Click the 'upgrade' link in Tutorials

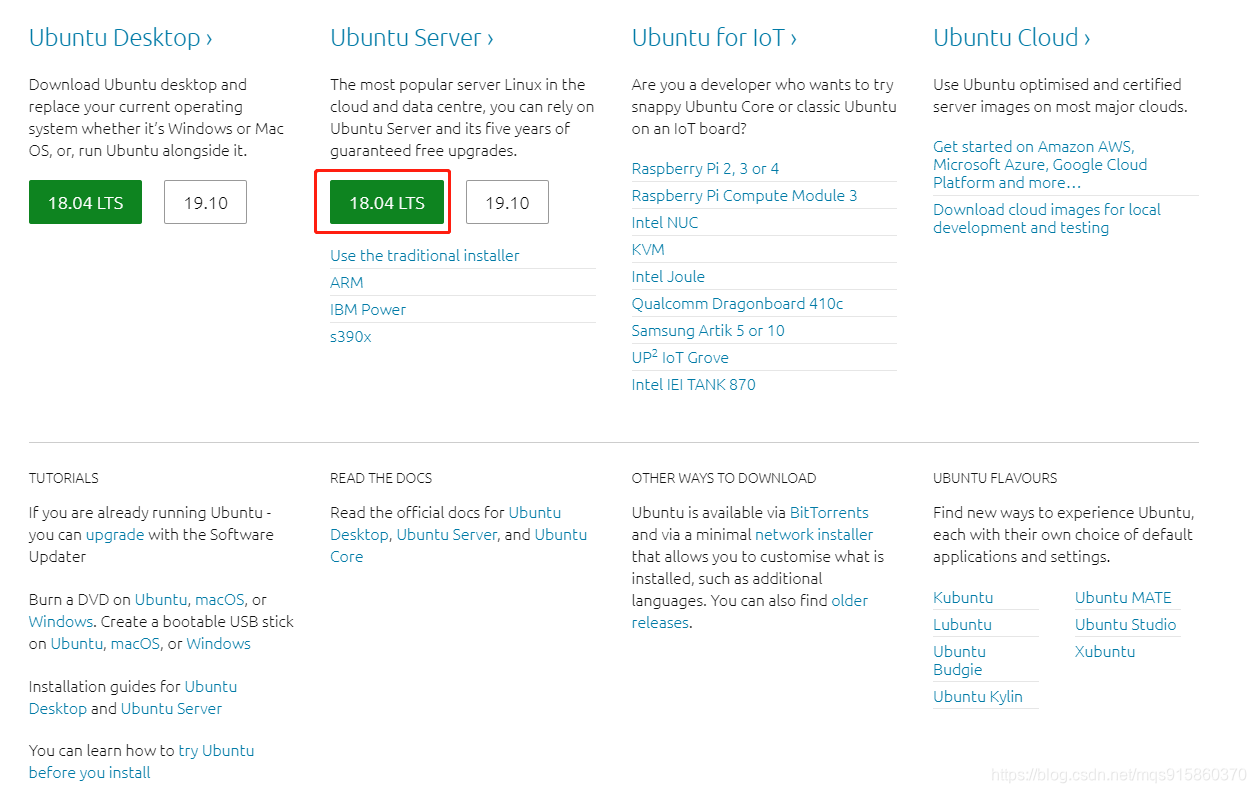pos(115,535)
